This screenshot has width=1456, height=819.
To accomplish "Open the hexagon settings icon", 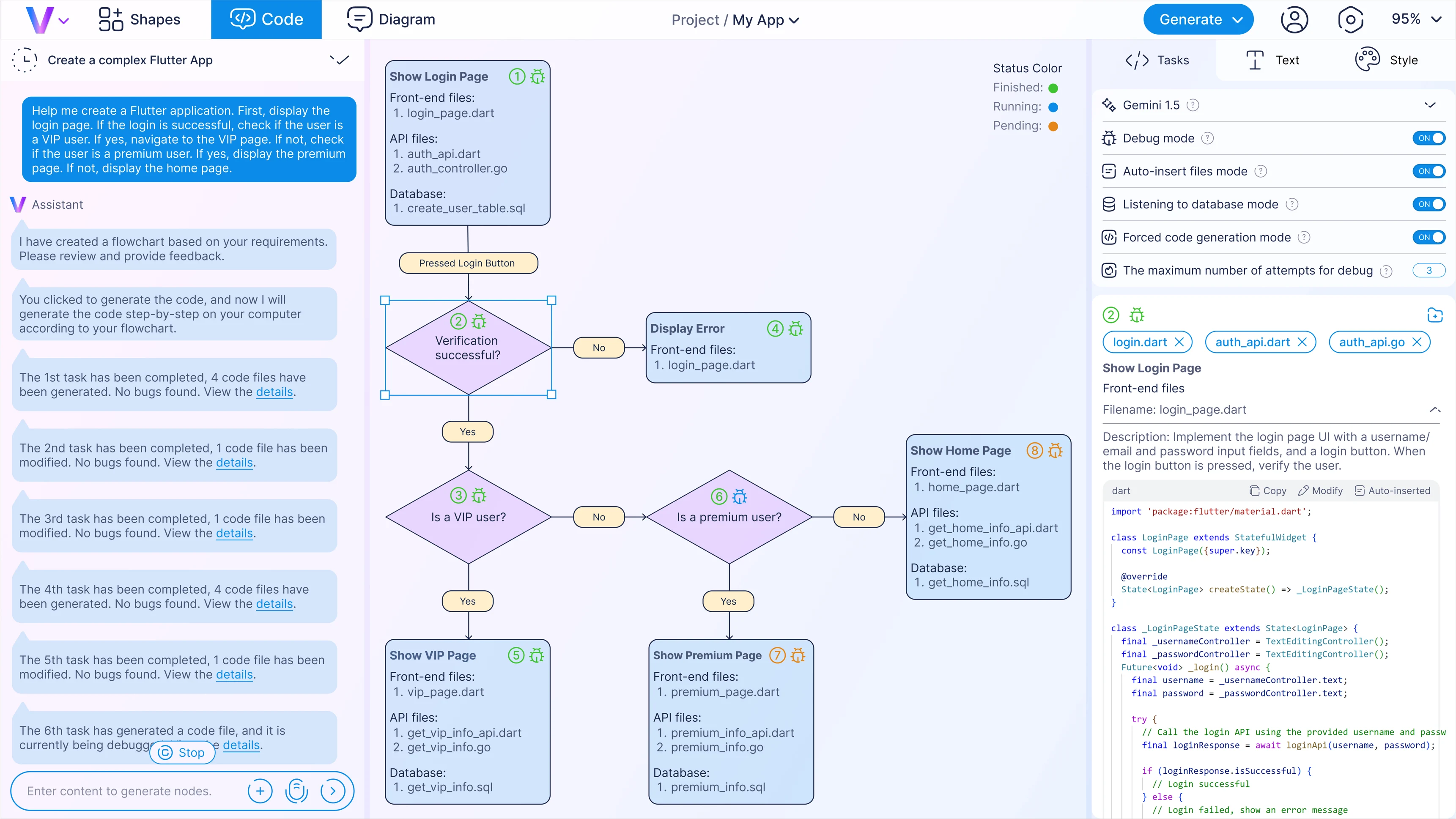I will [1350, 20].
